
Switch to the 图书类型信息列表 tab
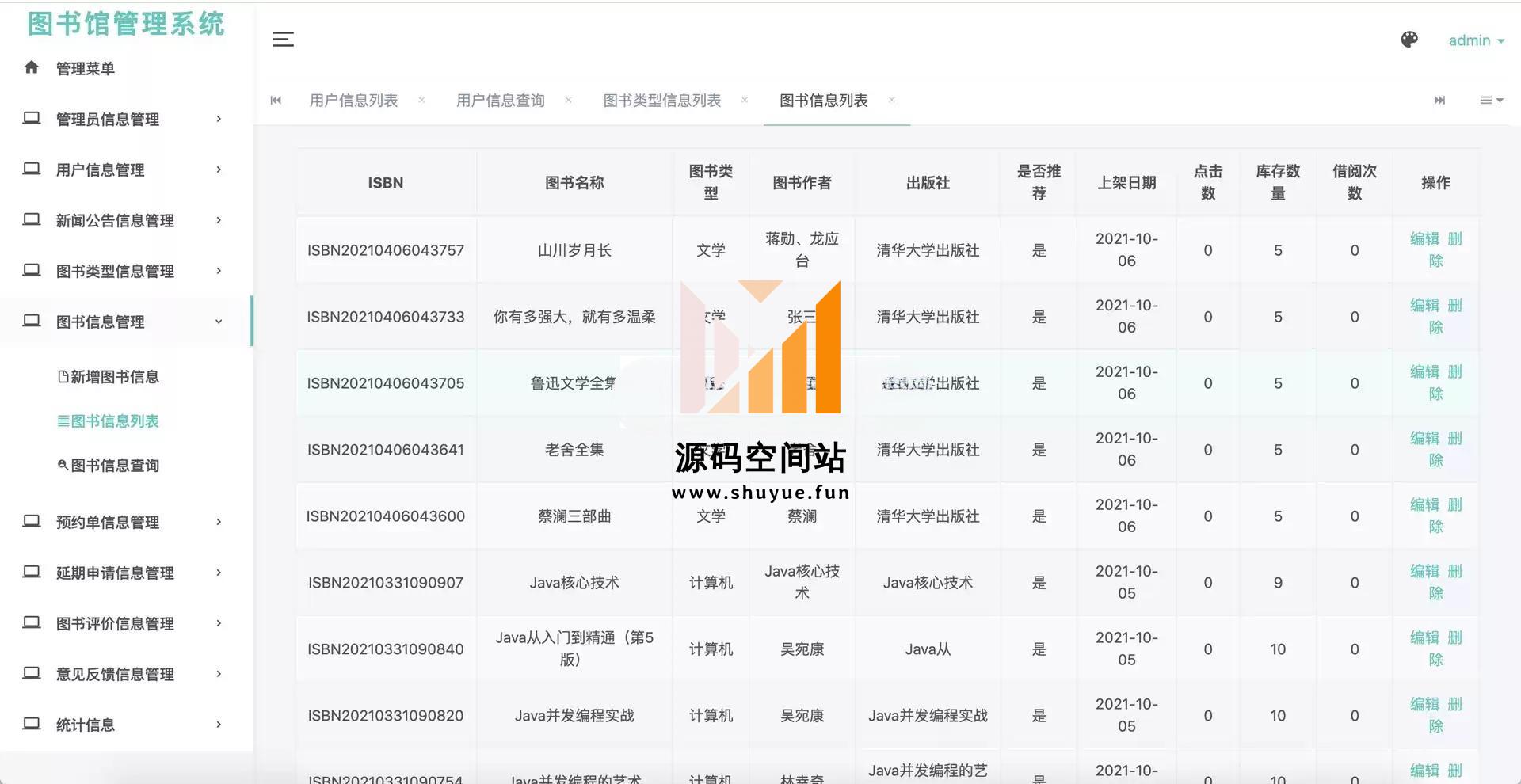coord(662,101)
